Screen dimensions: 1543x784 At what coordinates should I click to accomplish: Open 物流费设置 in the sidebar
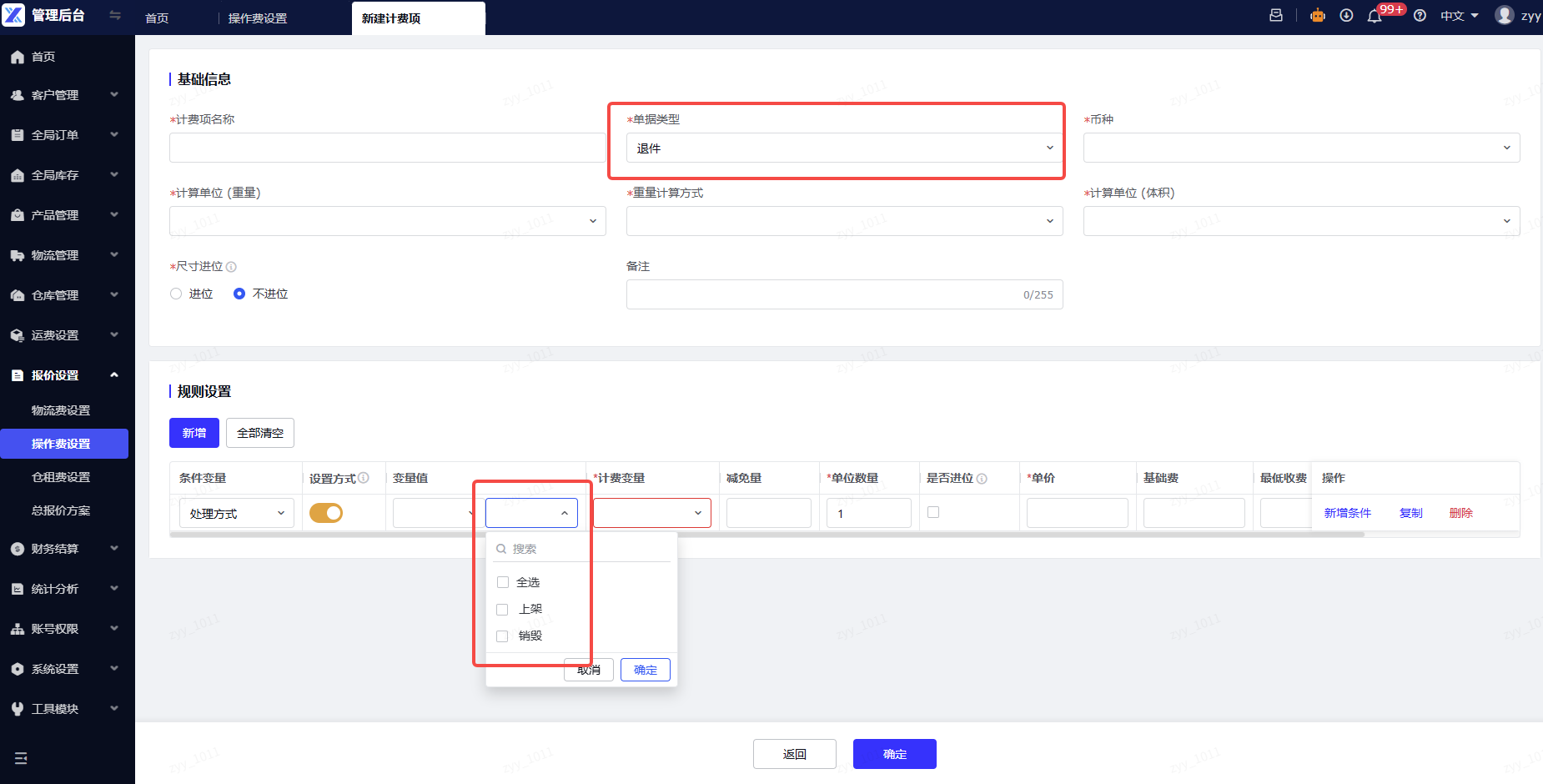tap(61, 410)
